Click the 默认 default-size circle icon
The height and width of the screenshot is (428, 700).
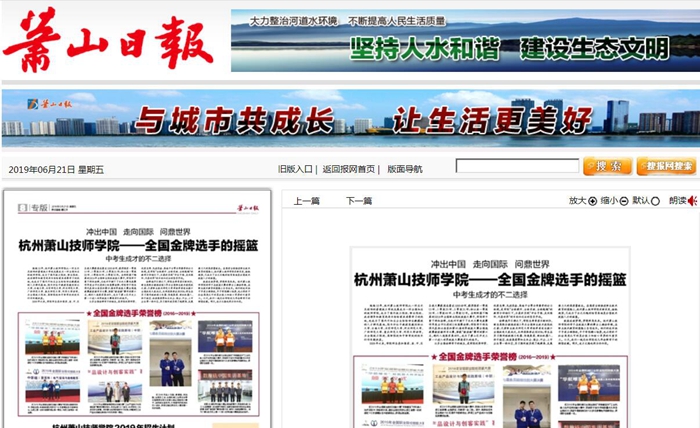coord(655,201)
